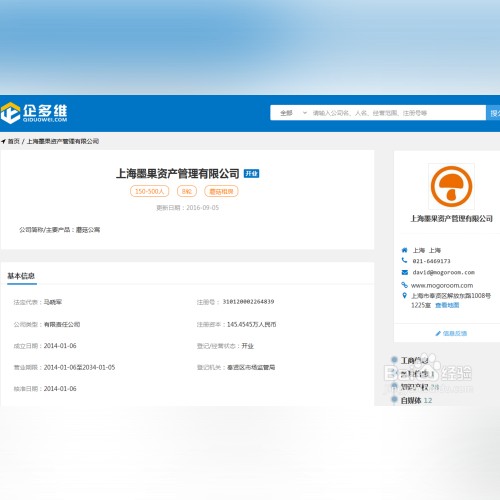Click the pencil icon beside 信息反馈
The image size is (500, 500).
[x=438, y=333]
